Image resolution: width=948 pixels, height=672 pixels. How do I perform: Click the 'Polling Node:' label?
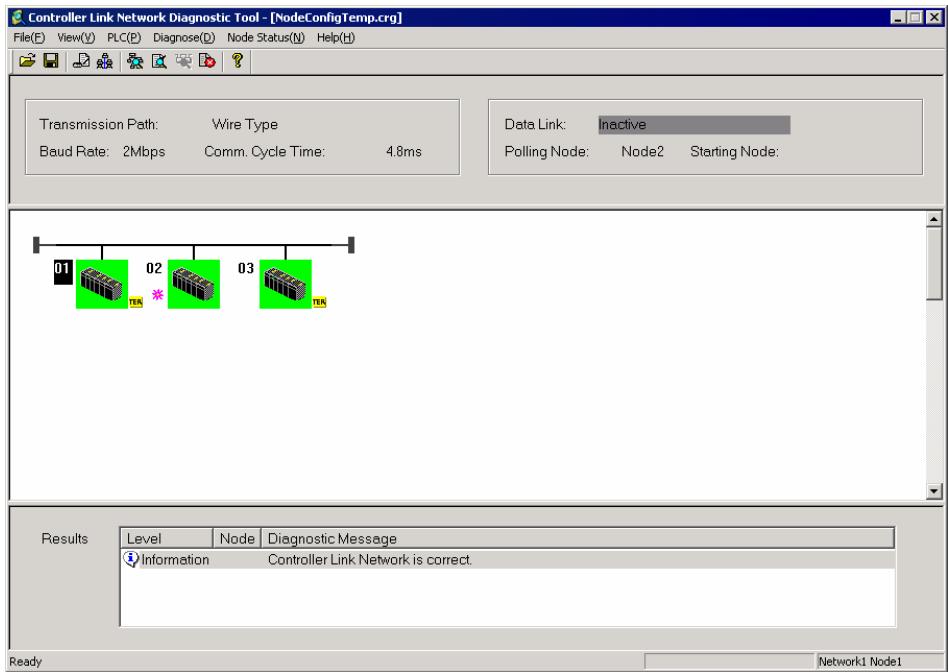(547, 151)
